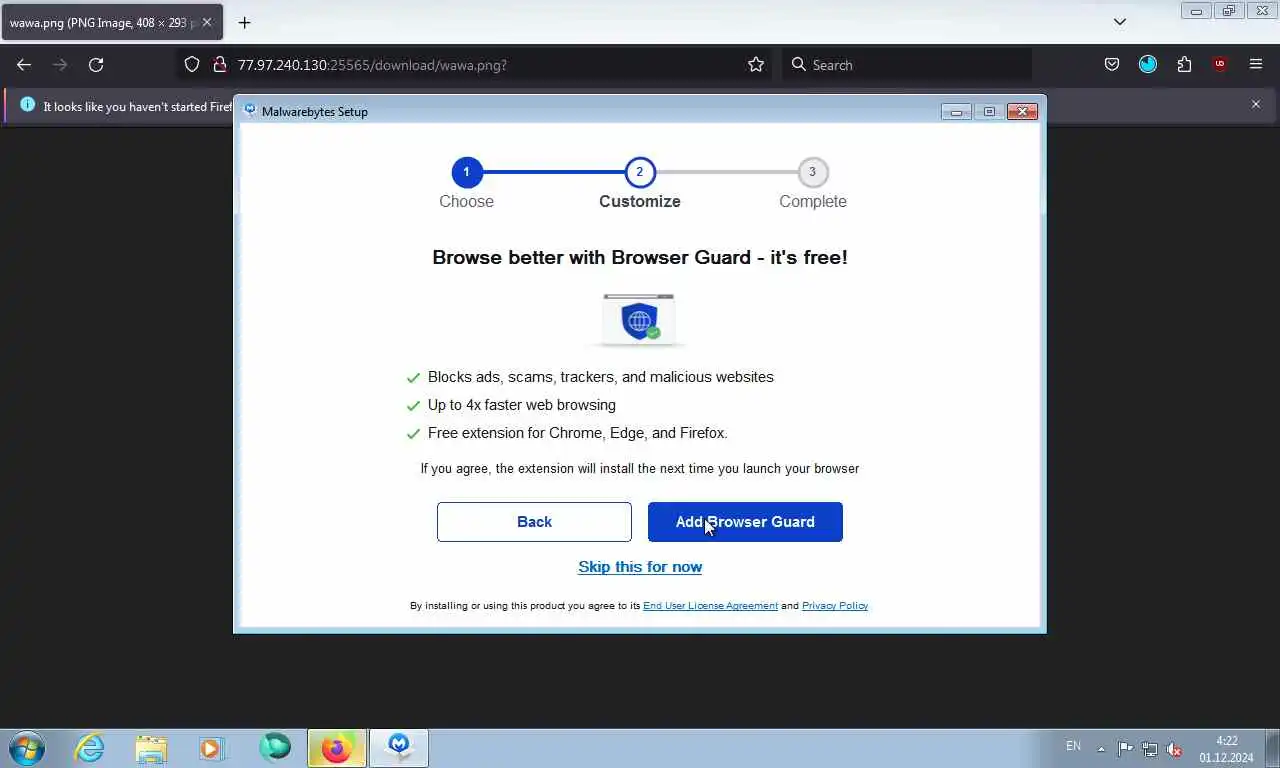
Task: Click the insecure connection padlock icon
Action: [219, 65]
